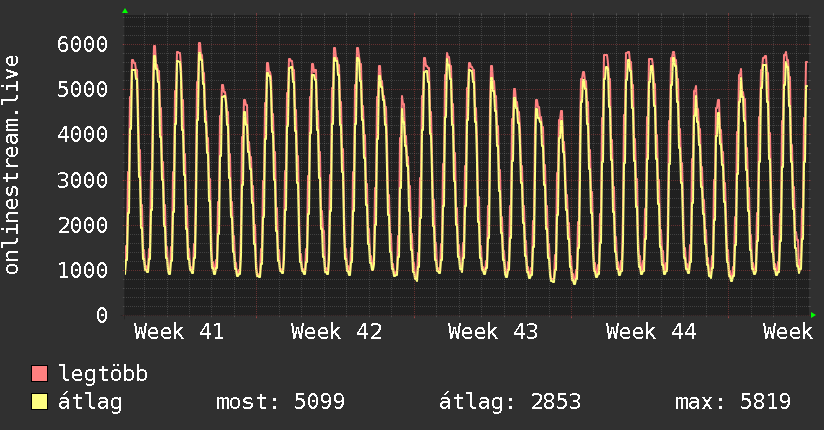
Task: Click the Week 41 axis label
Action: click(179, 331)
